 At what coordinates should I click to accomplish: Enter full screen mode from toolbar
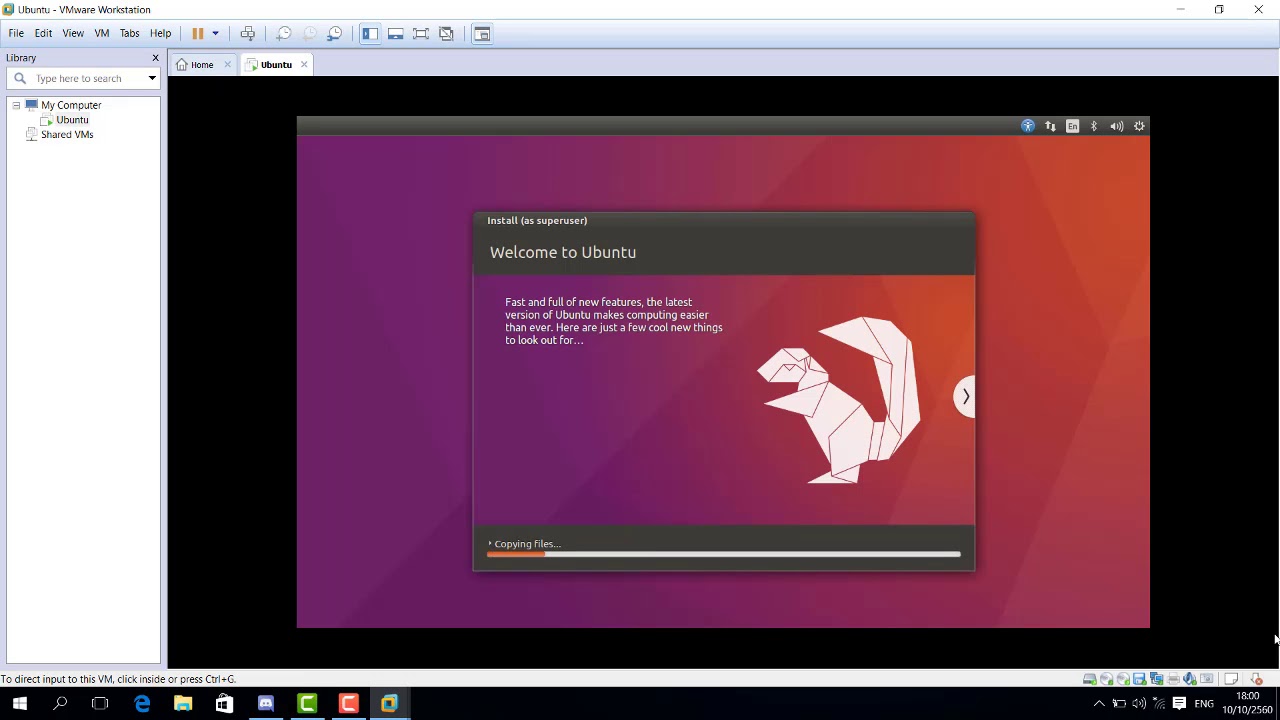pyautogui.click(x=421, y=33)
